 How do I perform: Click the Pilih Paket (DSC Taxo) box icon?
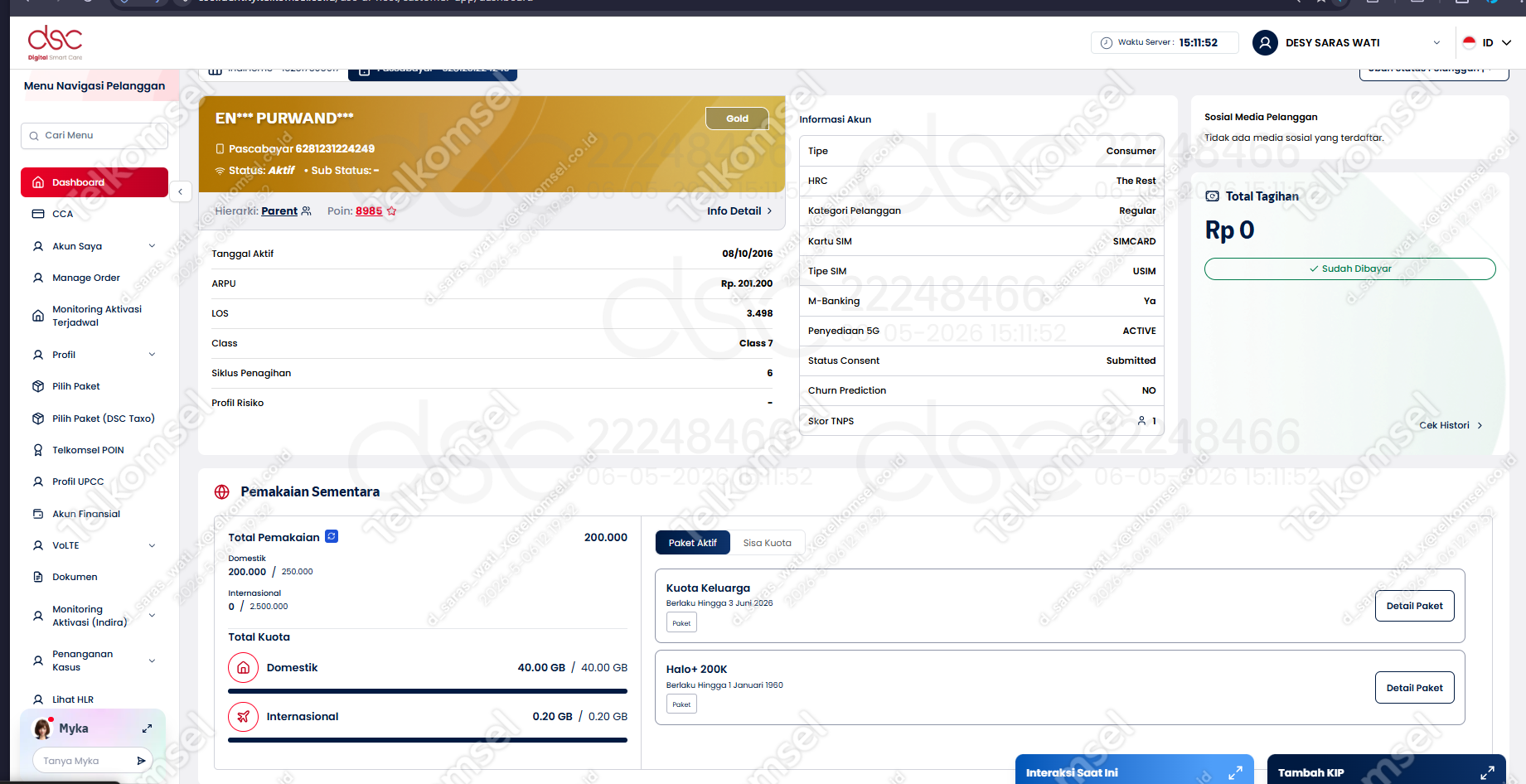[38, 419]
